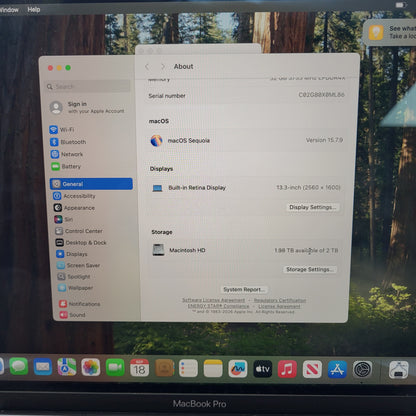Open Notifications in the settings sidebar
This screenshot has width=416, height=416.
(80, 304)
